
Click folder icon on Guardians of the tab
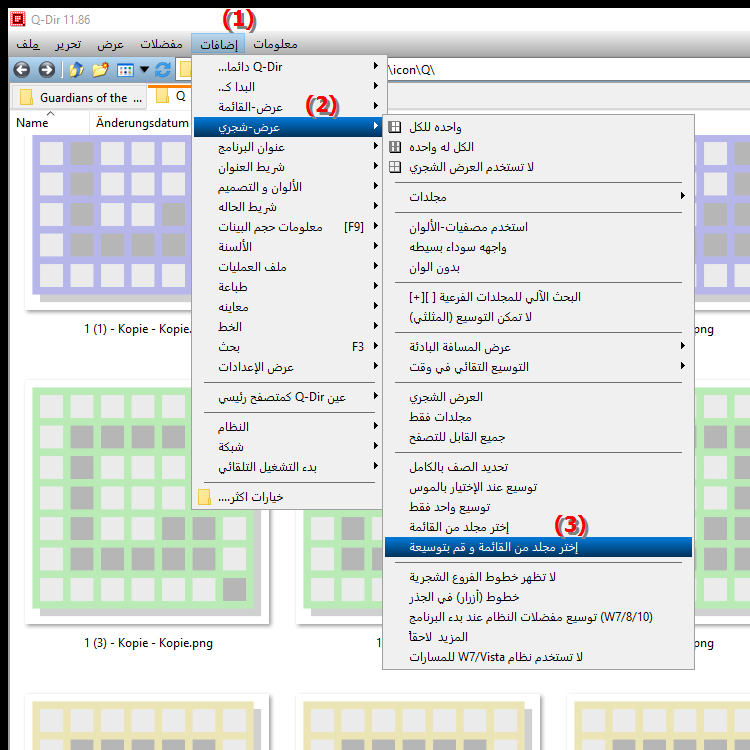26,98
